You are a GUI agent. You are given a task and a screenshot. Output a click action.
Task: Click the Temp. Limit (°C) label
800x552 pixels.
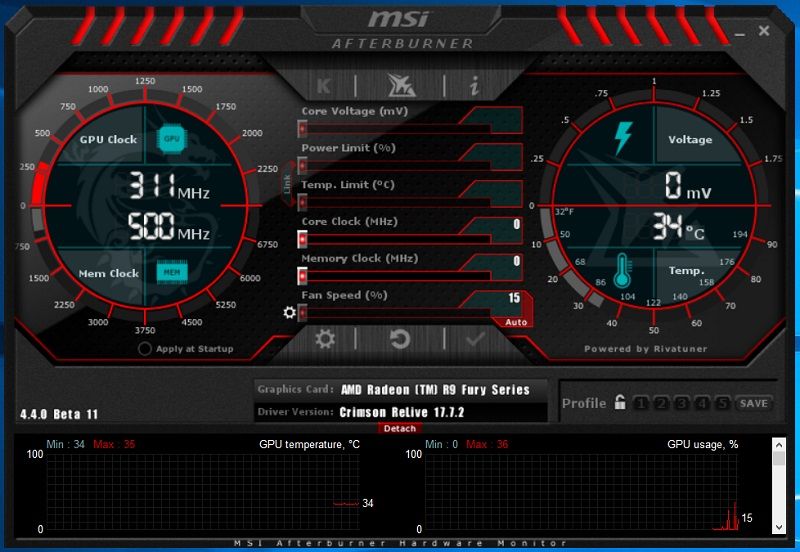tap(348, 185)
